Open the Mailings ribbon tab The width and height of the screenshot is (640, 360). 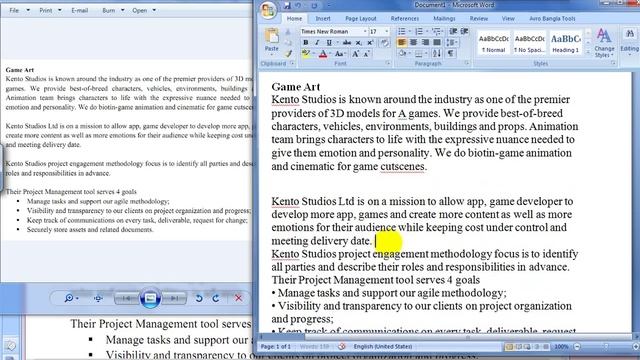444,18
